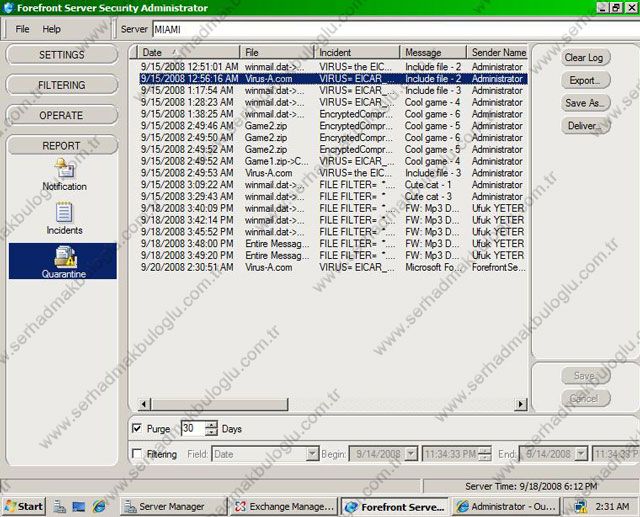Sort list by Sender Name column header
Image resolution: width=640 pixels, height=517 pixels.
497,52
